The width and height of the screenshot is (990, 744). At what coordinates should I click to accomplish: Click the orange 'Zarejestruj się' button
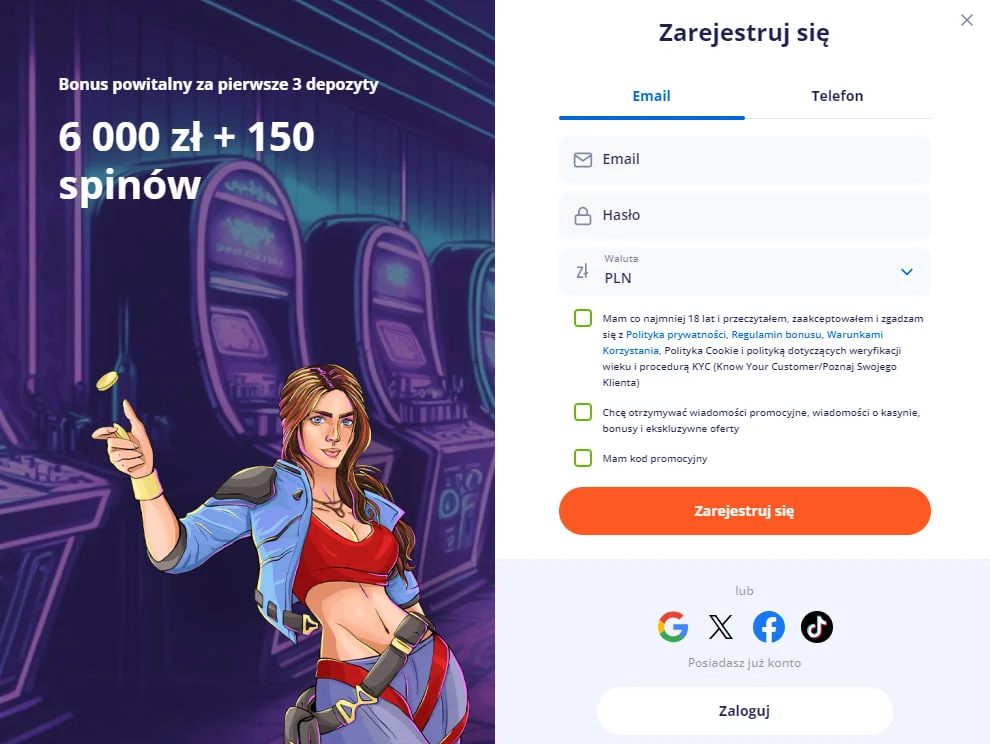tap(744, 511)
